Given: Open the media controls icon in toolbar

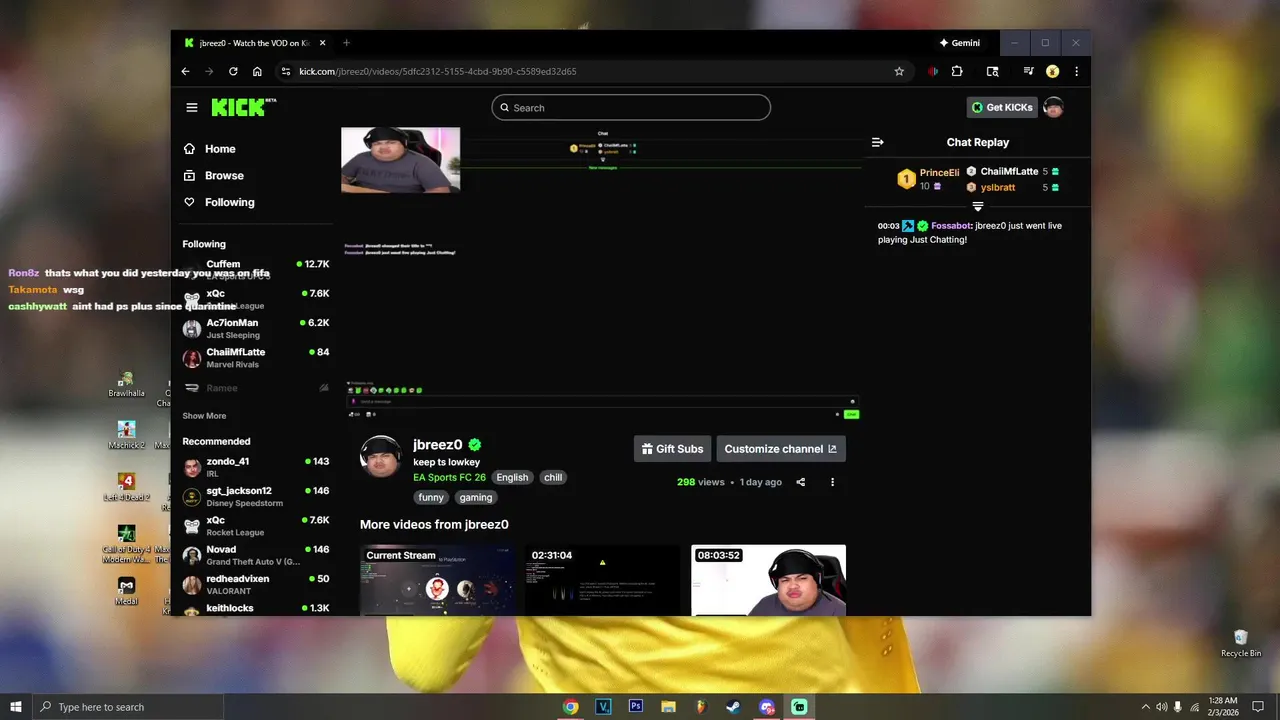Looking at the screenshot, I should (x=1028, y=71).
